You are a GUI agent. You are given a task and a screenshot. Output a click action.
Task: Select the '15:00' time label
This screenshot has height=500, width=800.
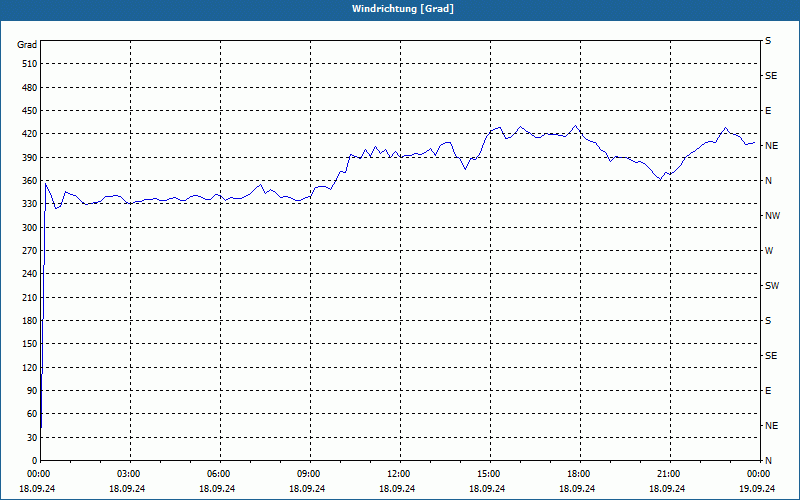(x=490, y=474)
